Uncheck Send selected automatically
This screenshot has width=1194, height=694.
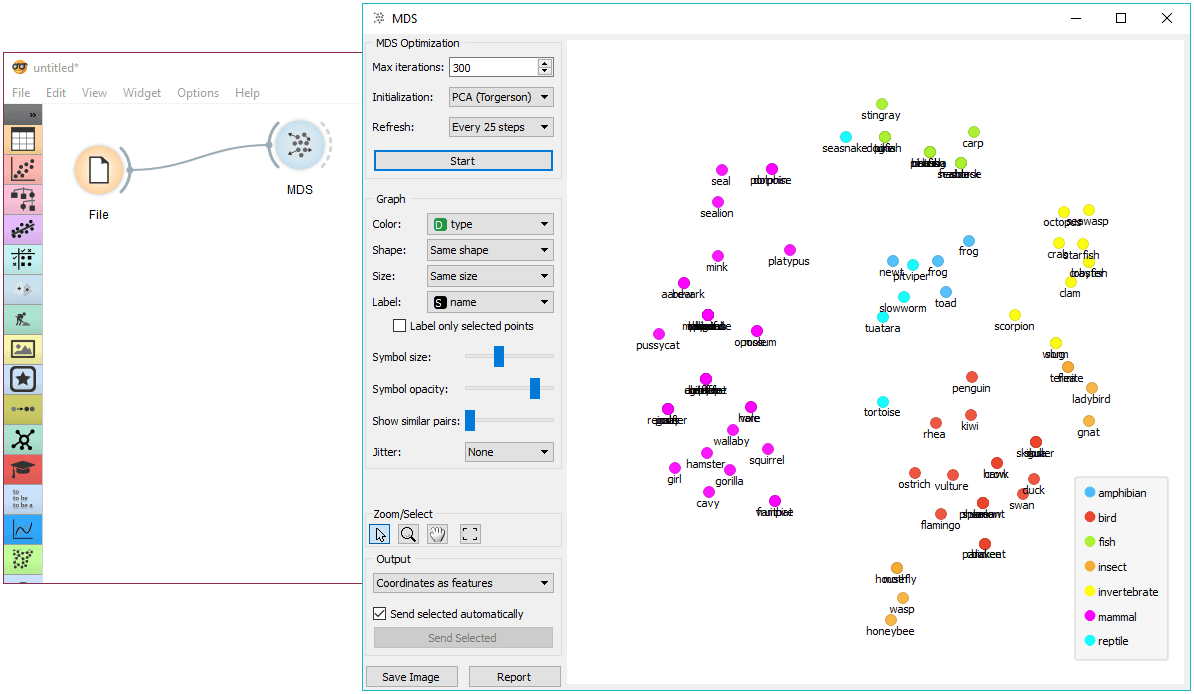click(379, 613)
